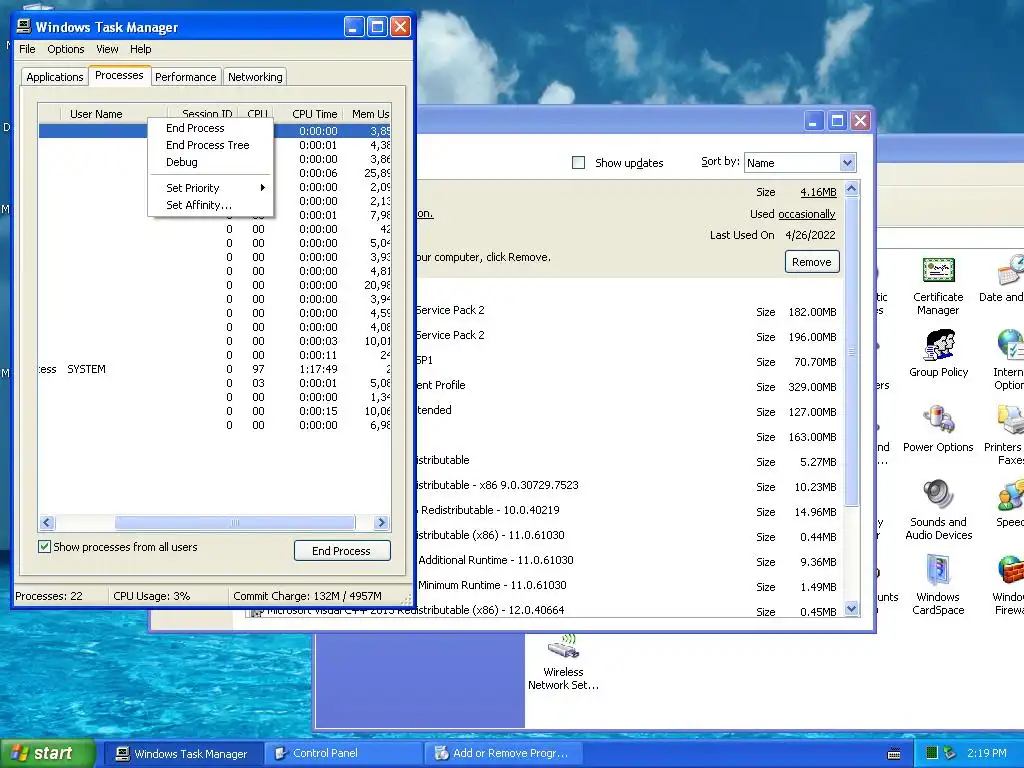Open the Start menu
Screen dimensions: 1024x768
tap(48, 754)
